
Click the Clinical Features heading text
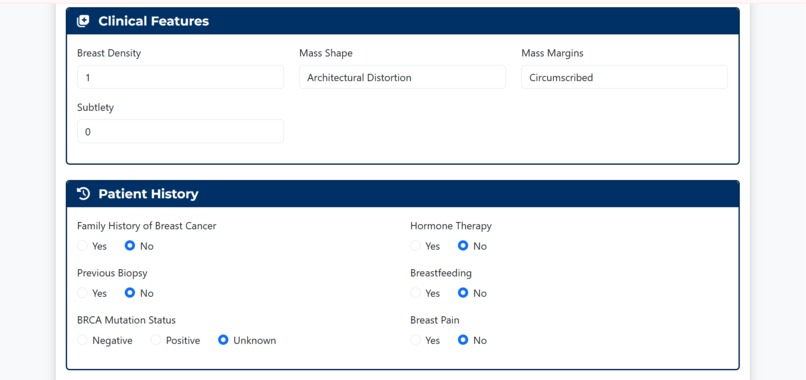(154, 21)
